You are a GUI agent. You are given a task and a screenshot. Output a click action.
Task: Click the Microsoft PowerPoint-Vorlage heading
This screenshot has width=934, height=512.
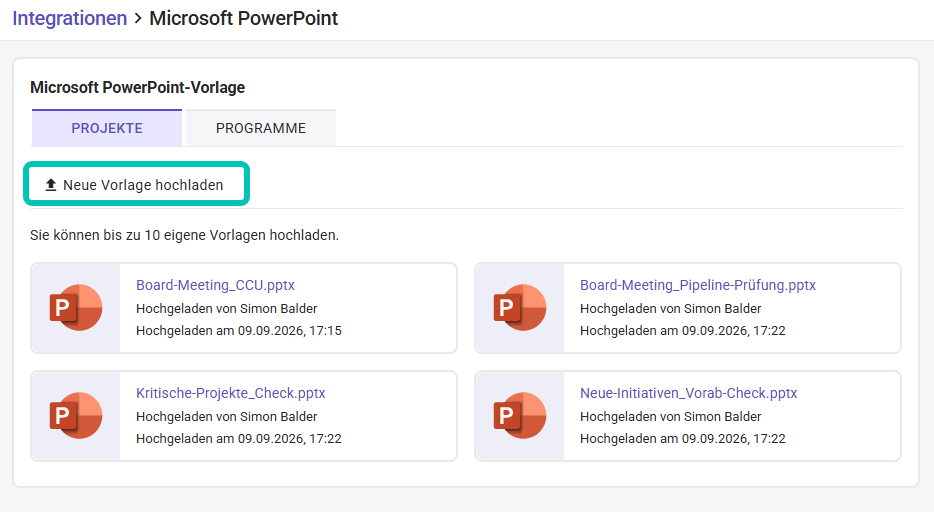pyautogui.click(x=138, y=88)
